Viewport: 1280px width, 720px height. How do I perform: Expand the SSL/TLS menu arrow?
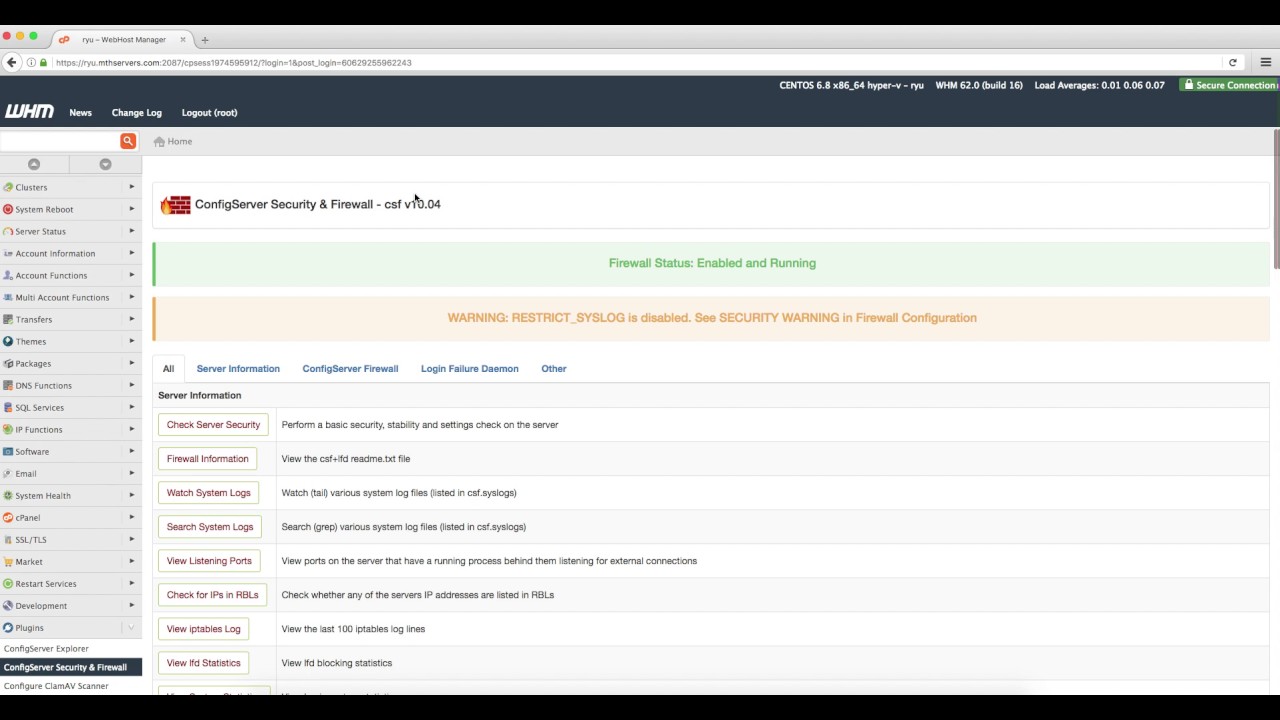[131, 539]
